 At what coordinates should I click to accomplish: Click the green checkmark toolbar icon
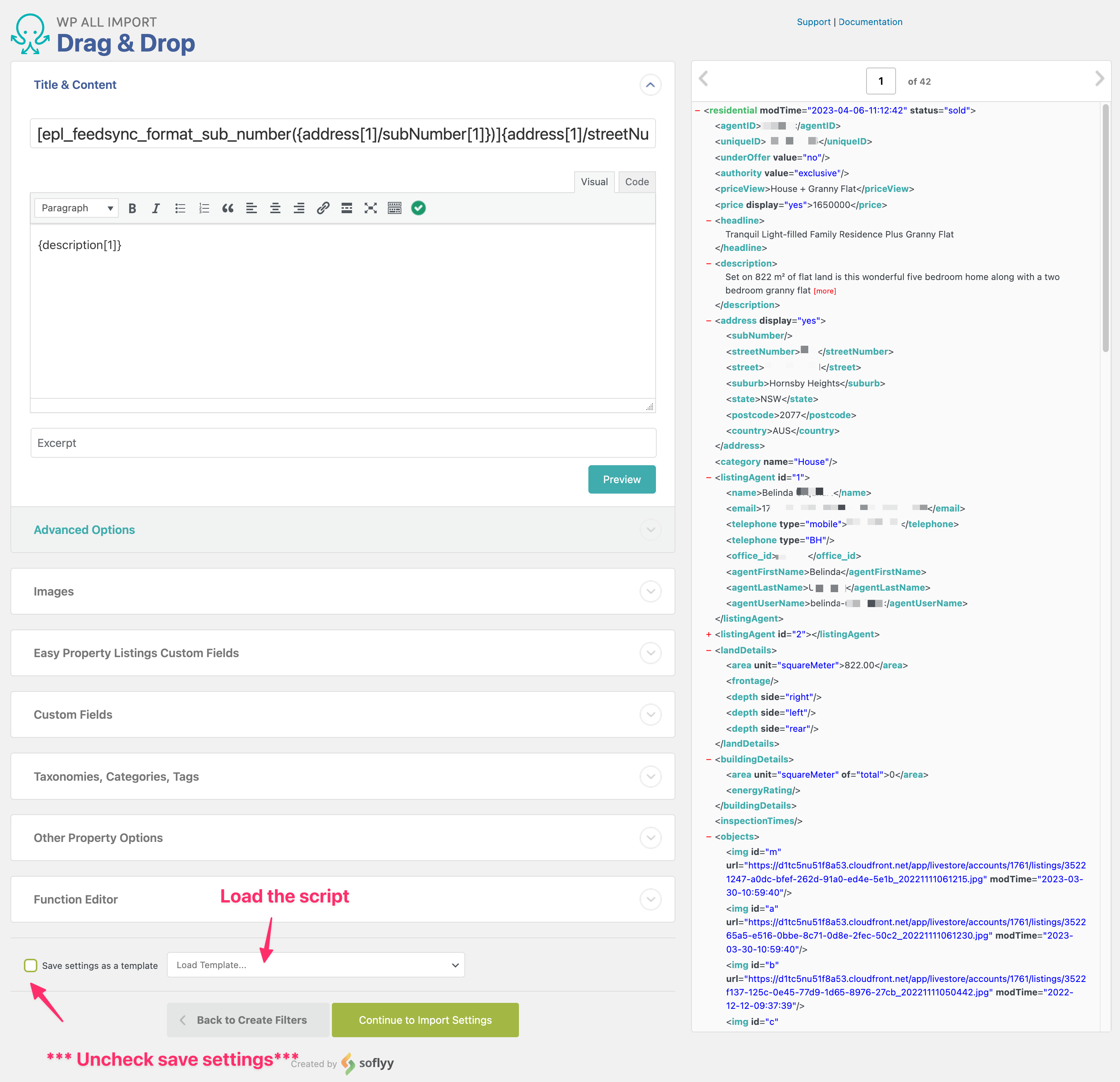418,208
